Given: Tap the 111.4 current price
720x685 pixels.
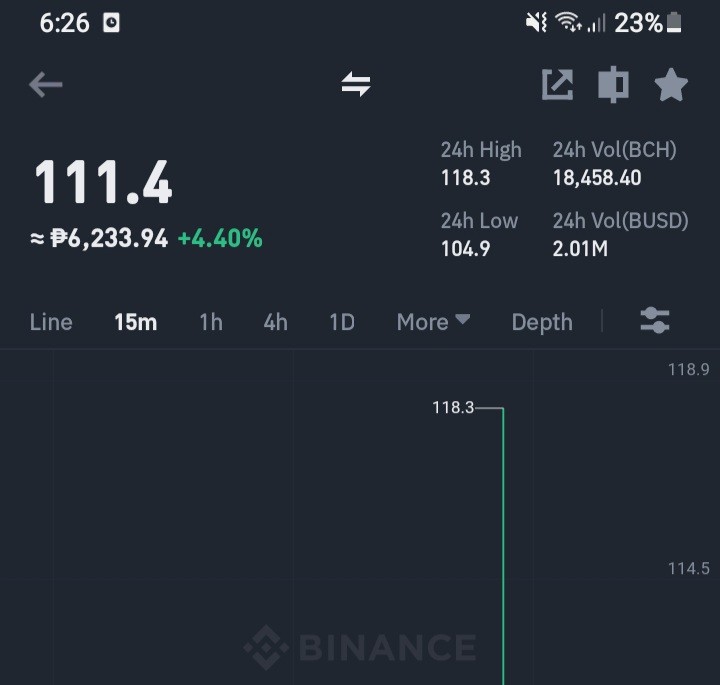Looking at the screenshot, I should coord(103,182).
